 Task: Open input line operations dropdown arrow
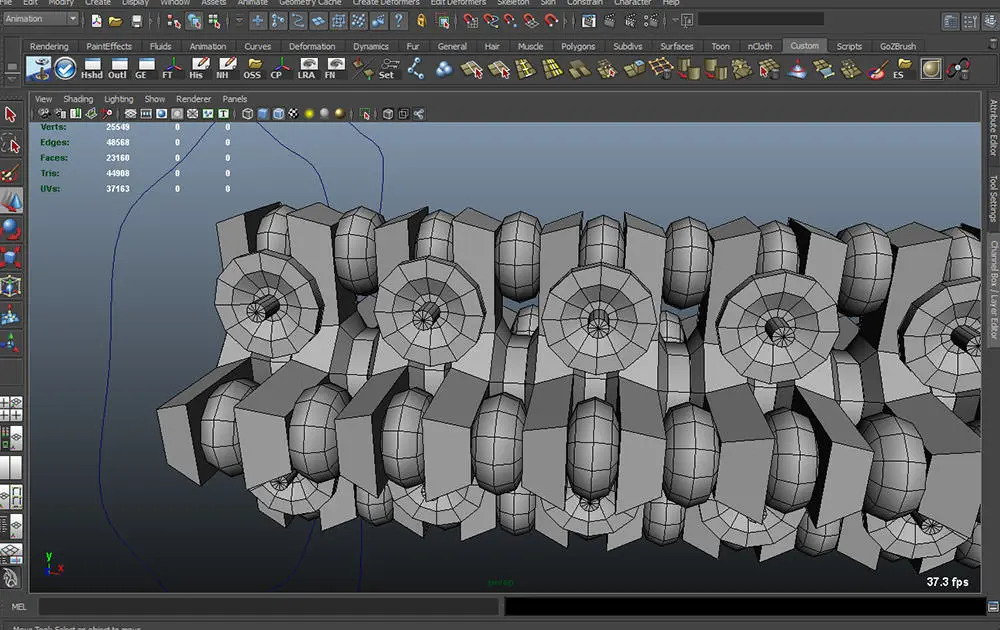click(675, 21)
